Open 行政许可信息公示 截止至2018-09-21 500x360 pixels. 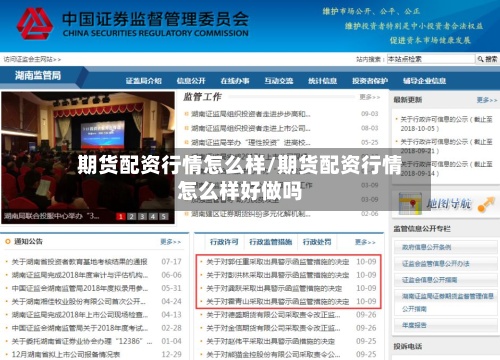446,146
